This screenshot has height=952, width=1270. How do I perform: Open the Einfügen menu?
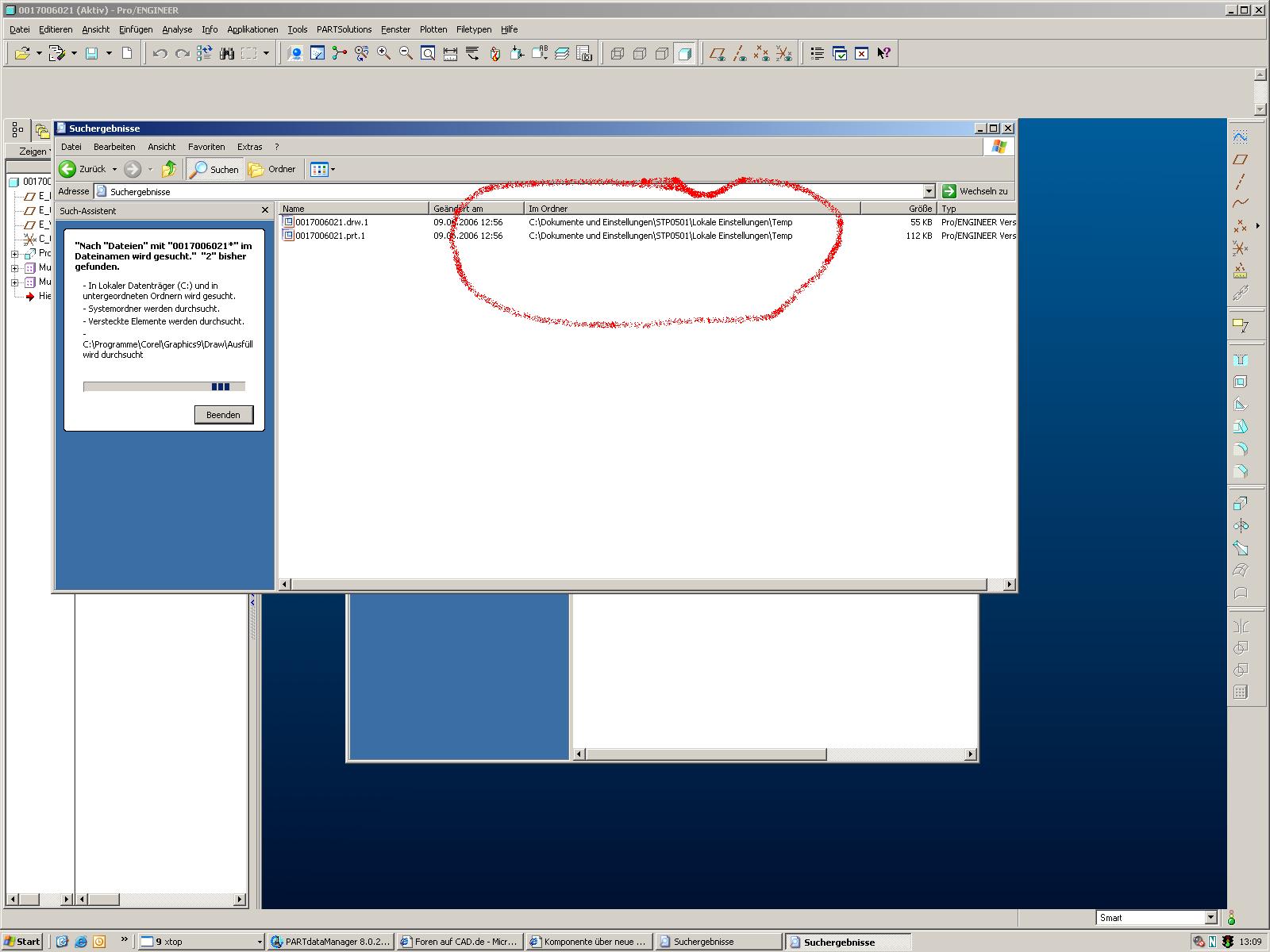pos(136,29)
